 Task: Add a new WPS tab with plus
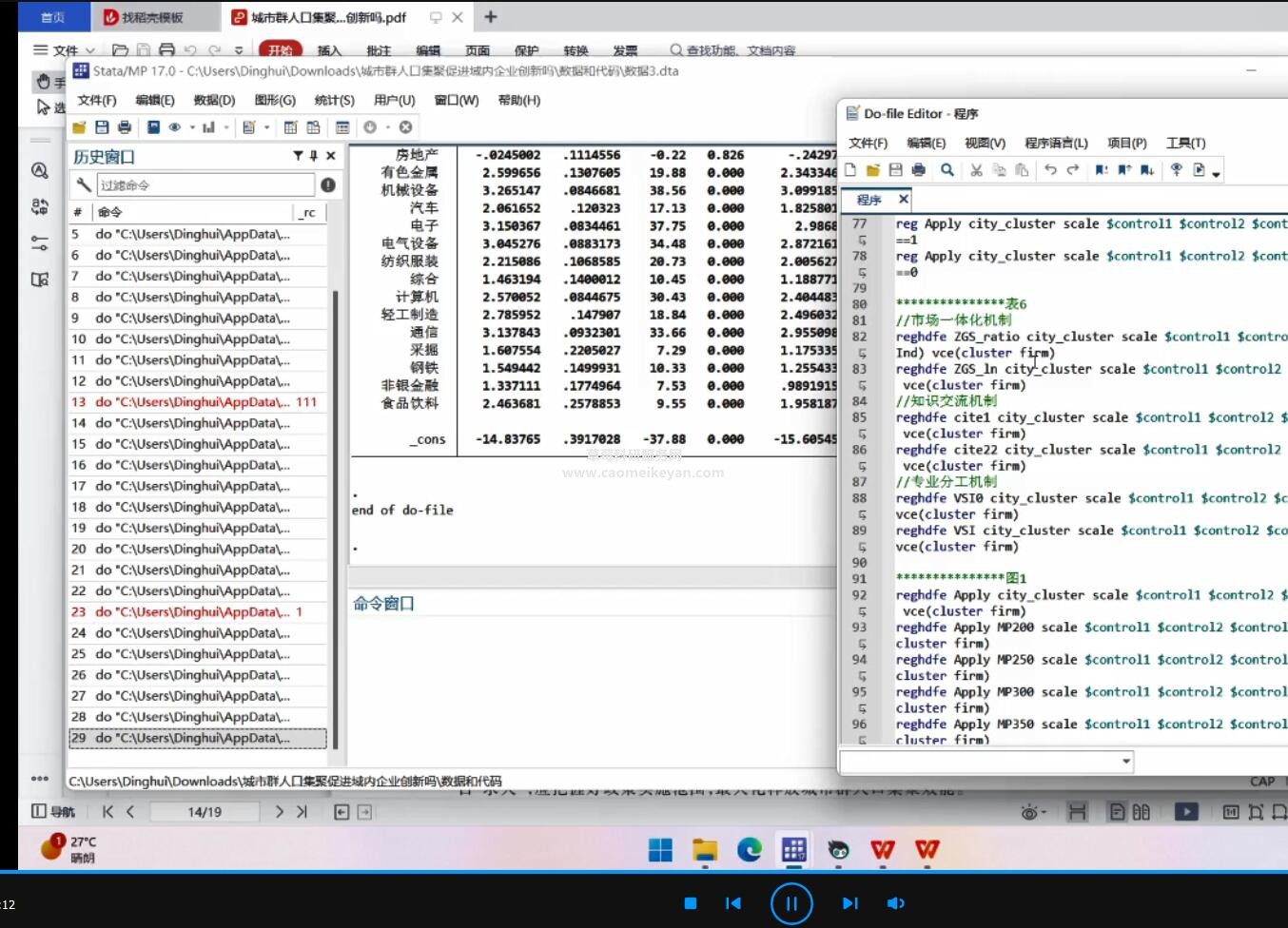pyautogui.click(x=491, y=17)
